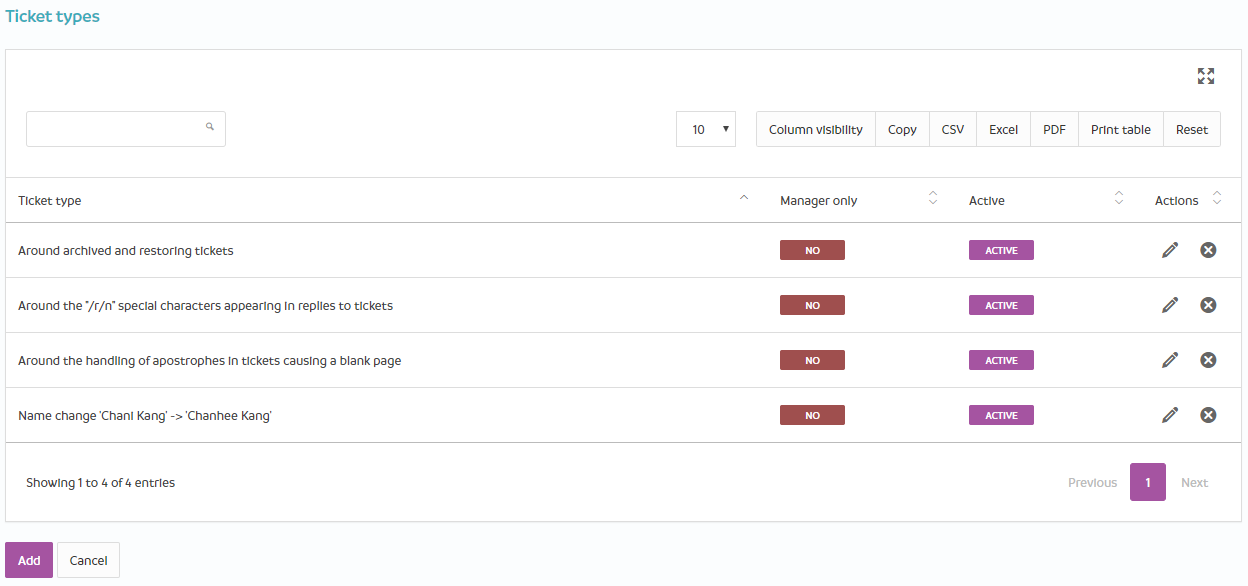Sort table by Ticket type column header

click(x=50, y=200)
